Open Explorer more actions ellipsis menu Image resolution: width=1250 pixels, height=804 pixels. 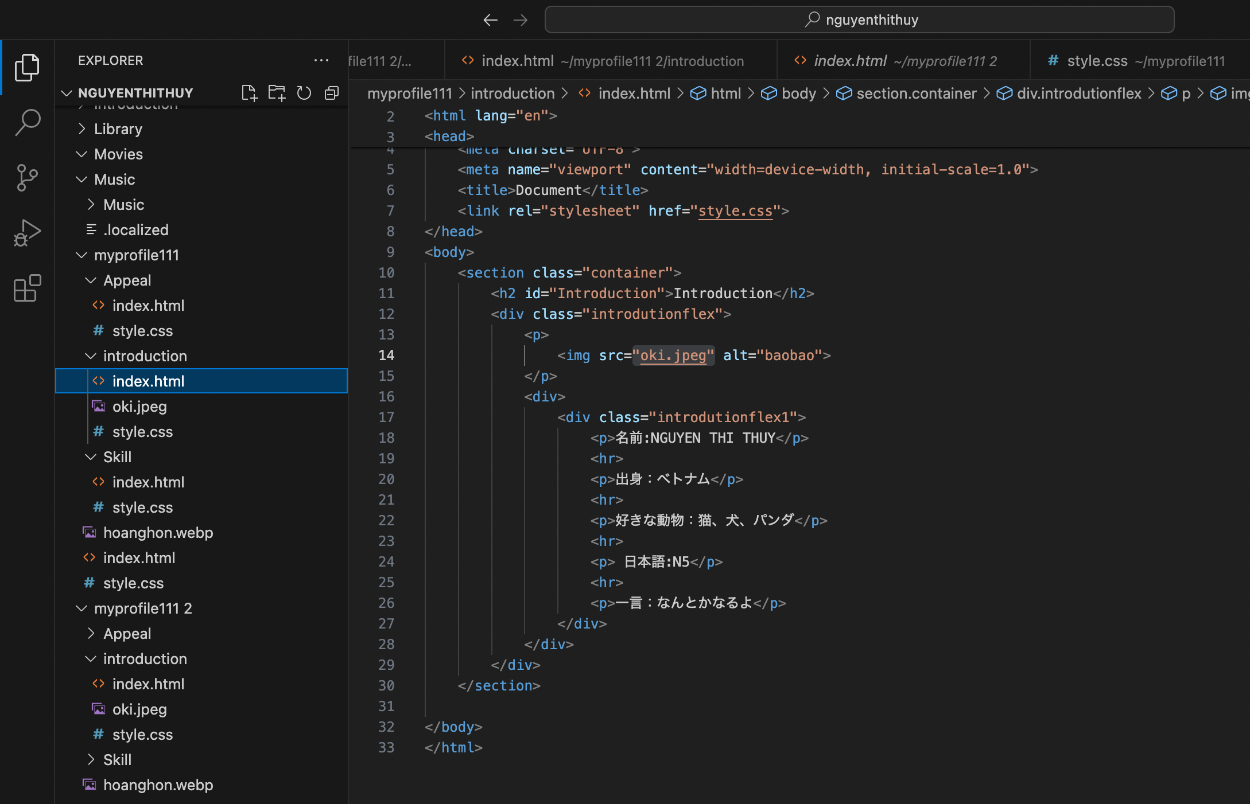coord(321,61)
